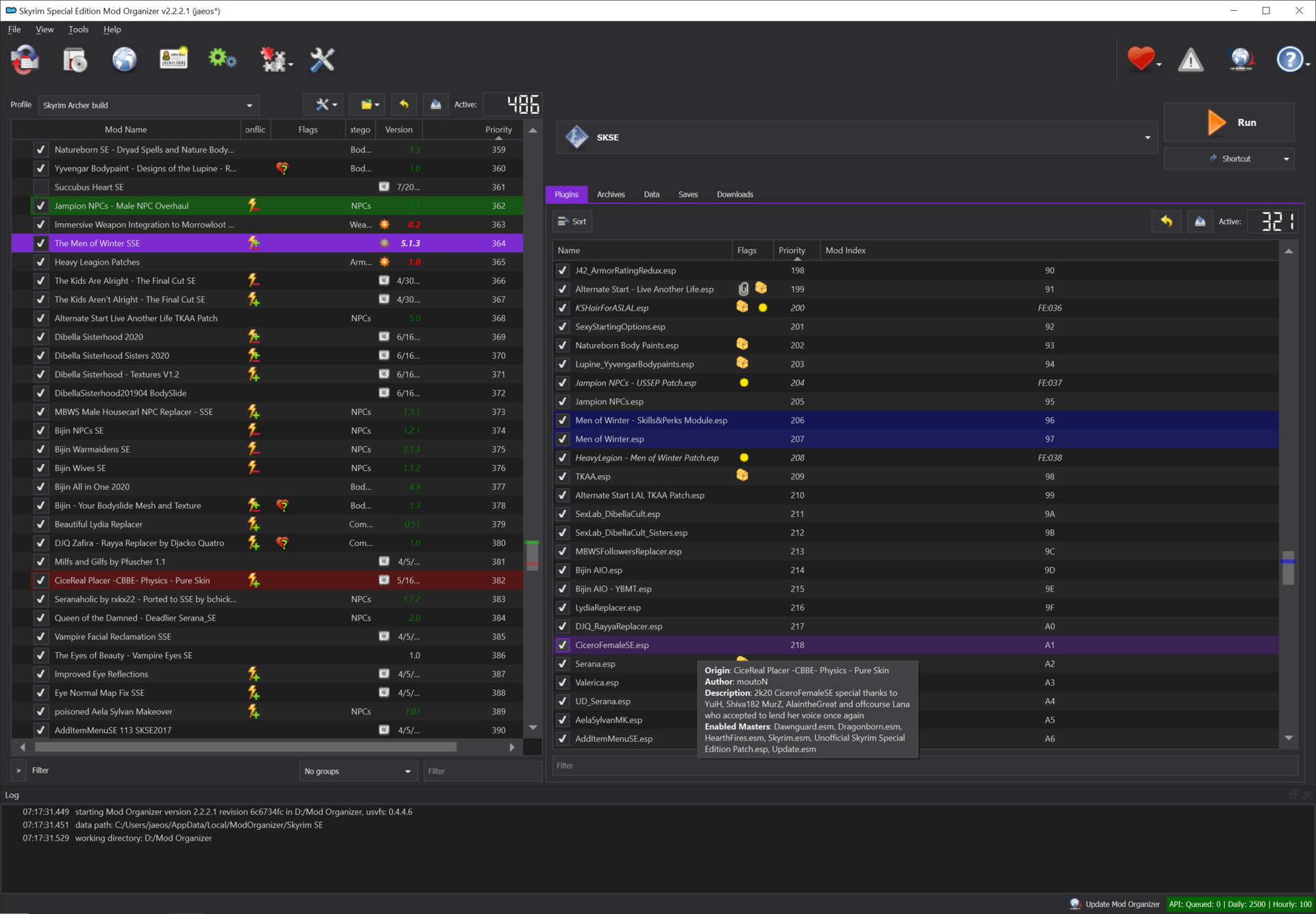Click the archive box flag on TKAA.esp
Viewport: 1316px width, 914px height.
click(742, 476)
